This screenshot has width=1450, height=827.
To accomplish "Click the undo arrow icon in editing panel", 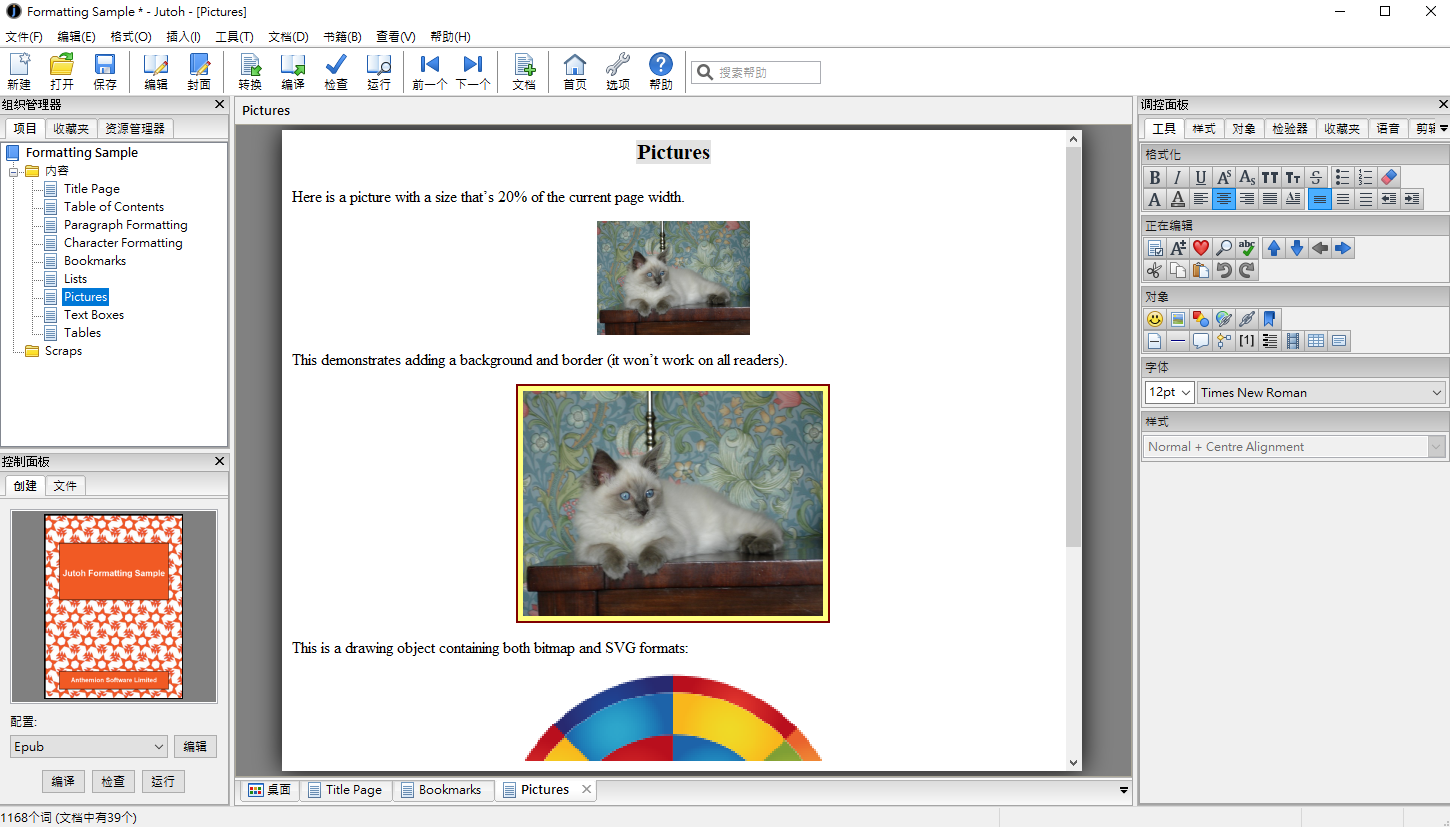I will (1224, 270).
